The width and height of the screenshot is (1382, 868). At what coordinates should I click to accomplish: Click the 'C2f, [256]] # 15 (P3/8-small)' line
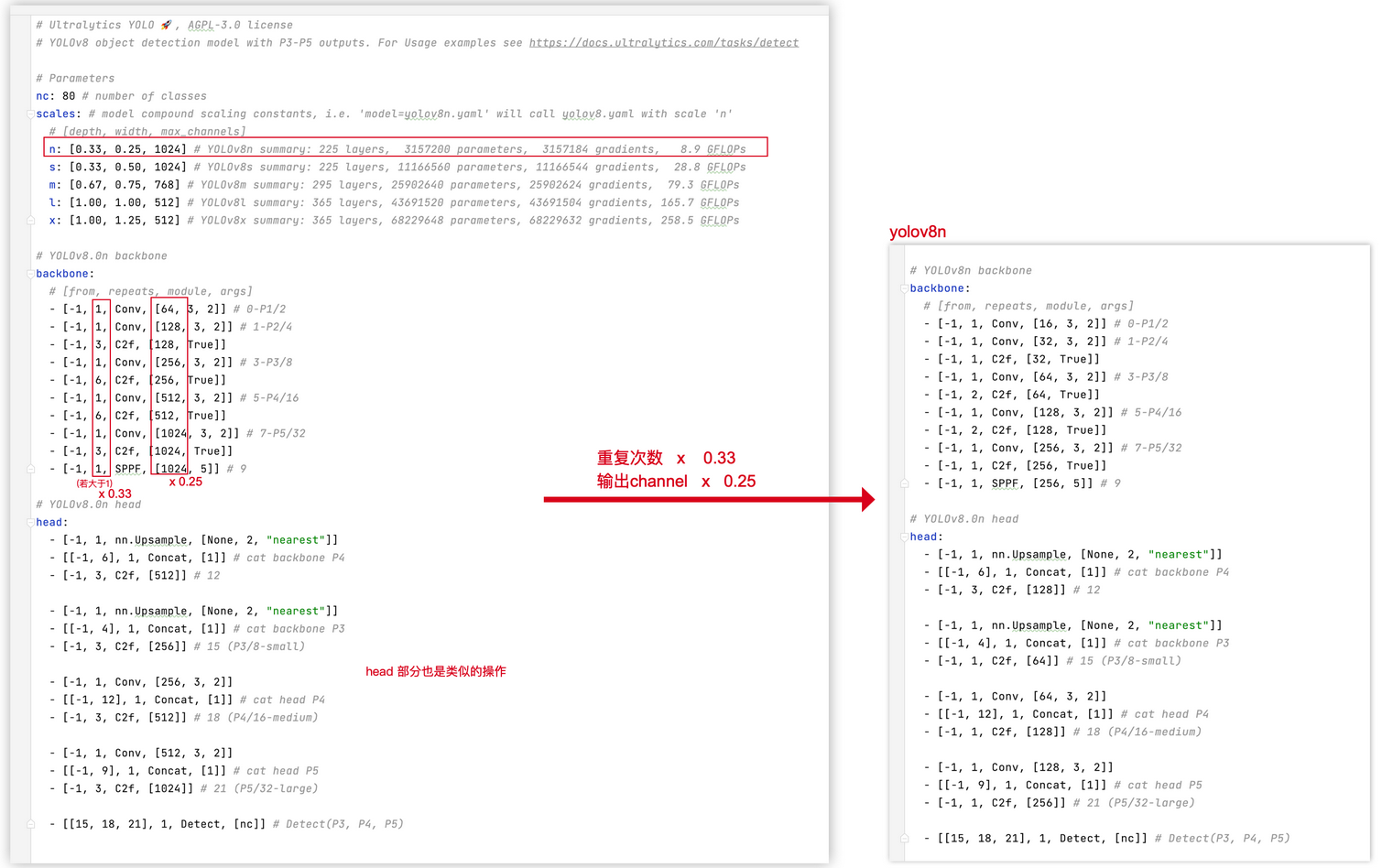coord(177,646)
